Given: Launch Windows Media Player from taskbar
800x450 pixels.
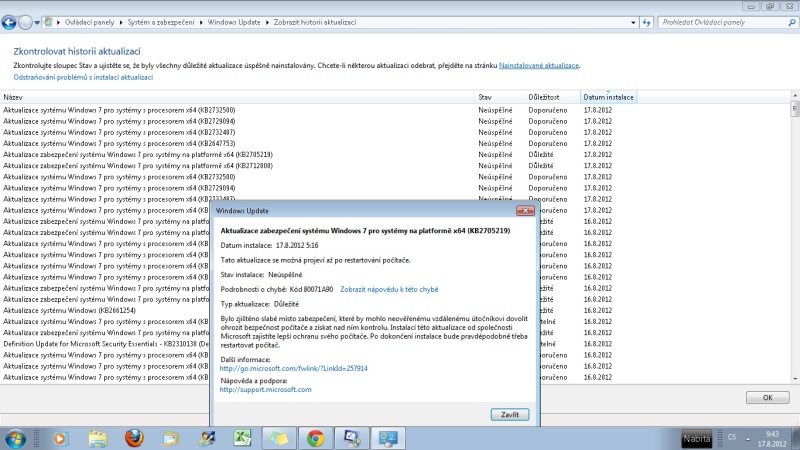Looking at the screenshot, I should tap(59, 437).
